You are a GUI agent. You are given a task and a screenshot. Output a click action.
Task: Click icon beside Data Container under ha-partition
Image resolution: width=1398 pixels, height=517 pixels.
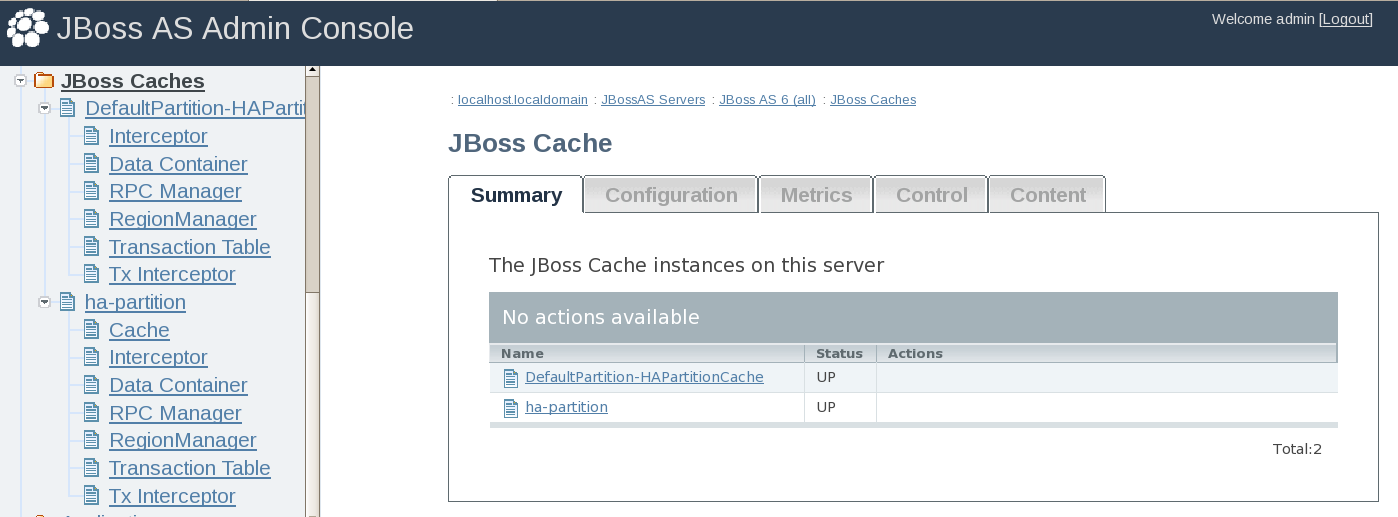(x=92, y=384)
